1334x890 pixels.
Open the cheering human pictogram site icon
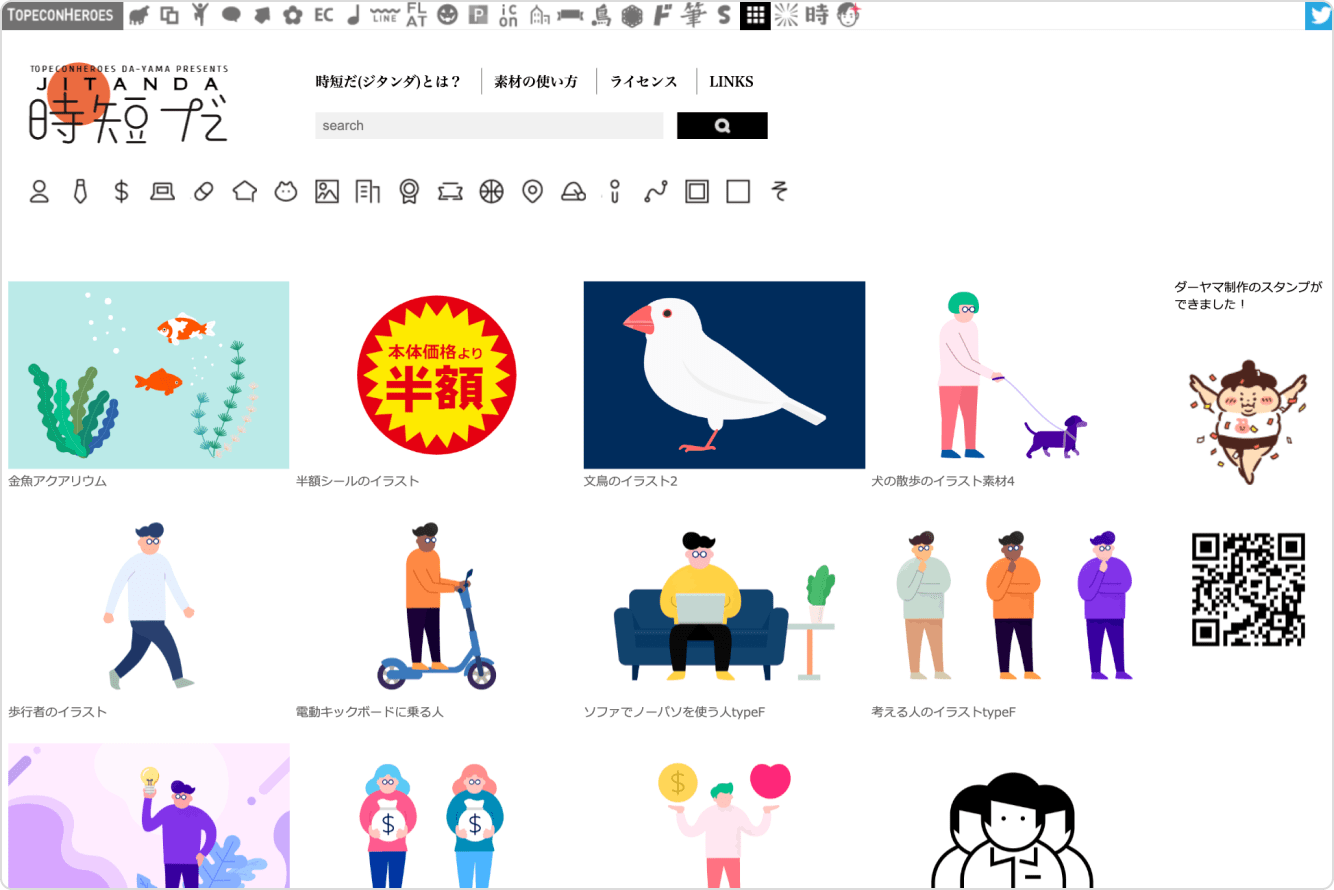200,15
